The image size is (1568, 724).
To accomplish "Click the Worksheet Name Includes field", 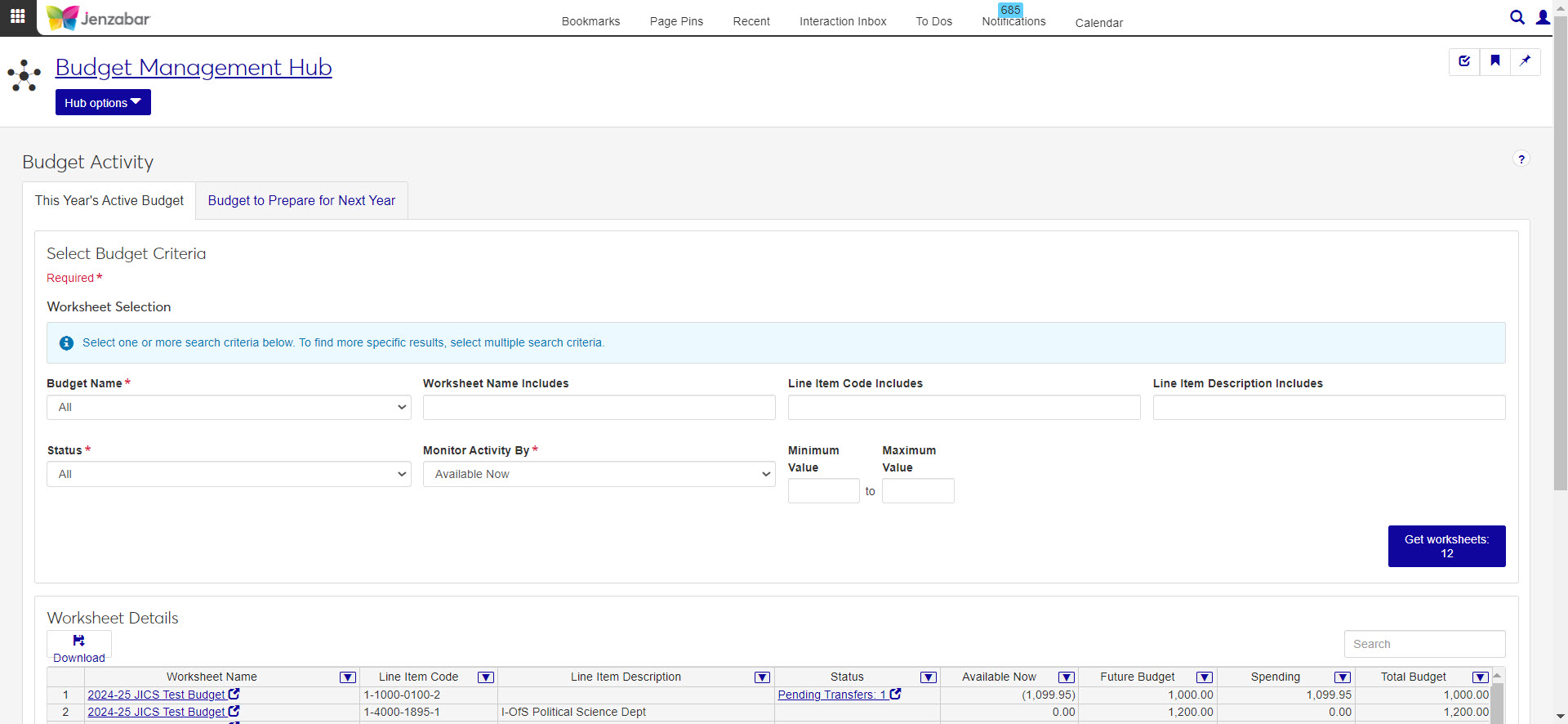I will coord(599,408).
